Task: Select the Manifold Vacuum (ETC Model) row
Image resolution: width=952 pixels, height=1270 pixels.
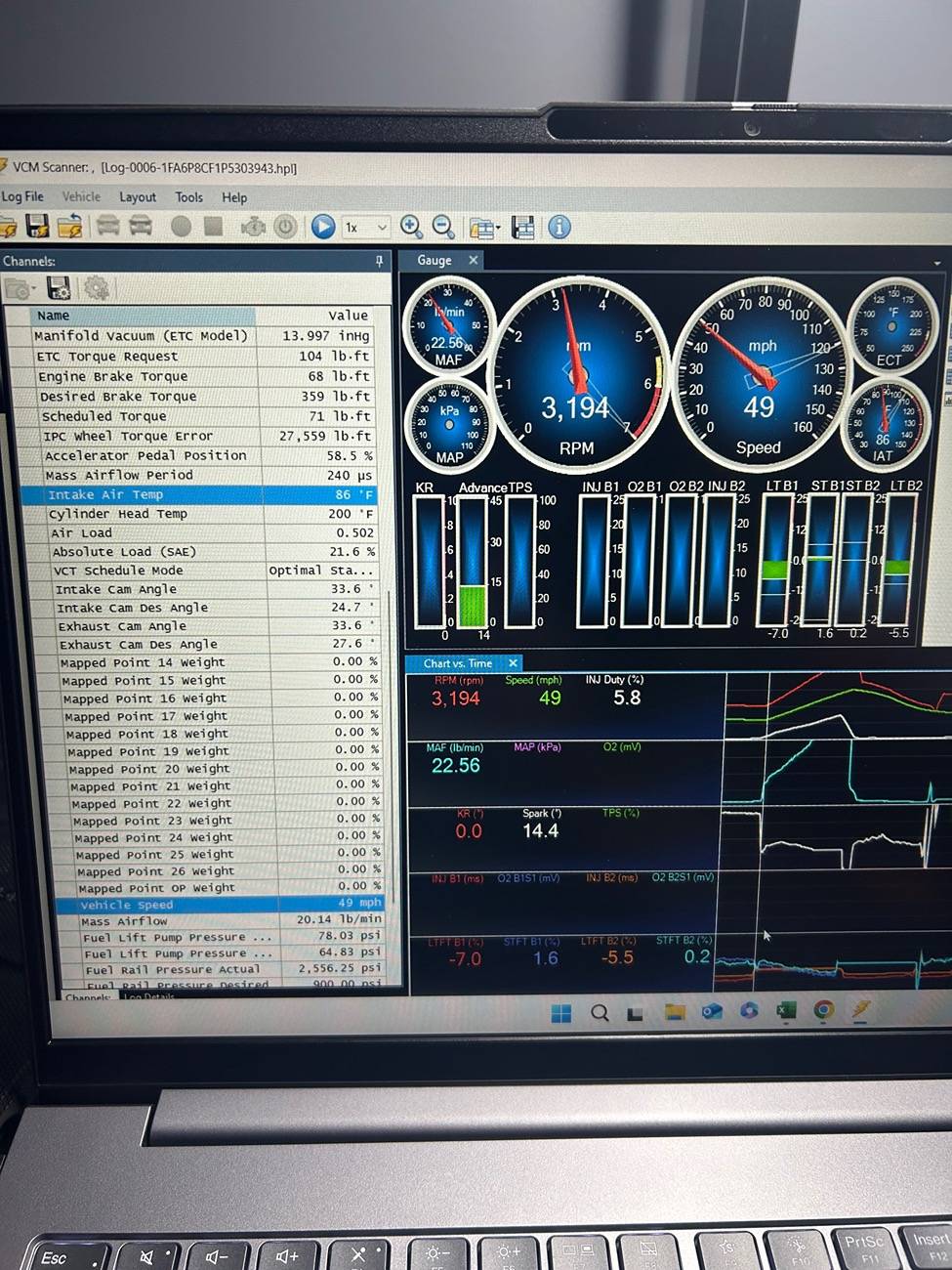Action: 204,335
